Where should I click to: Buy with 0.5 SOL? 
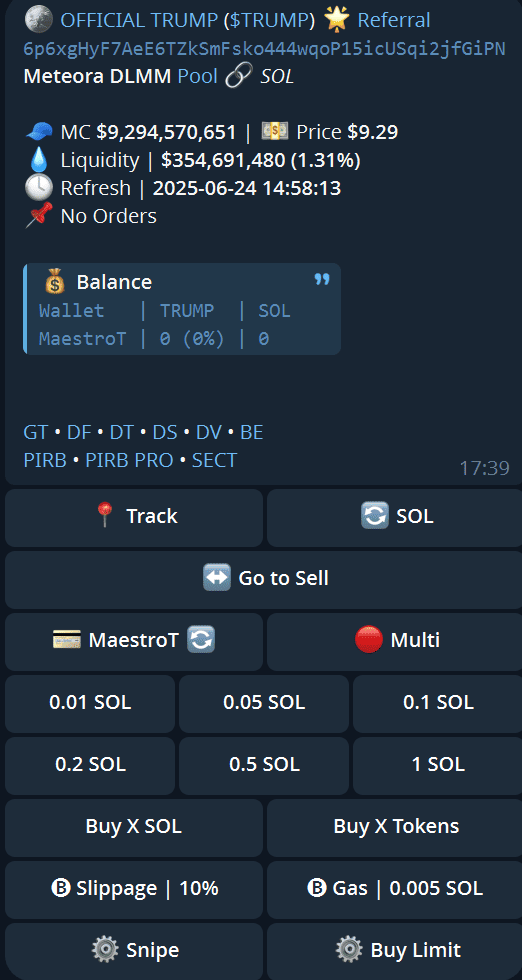tap(264, 765)
